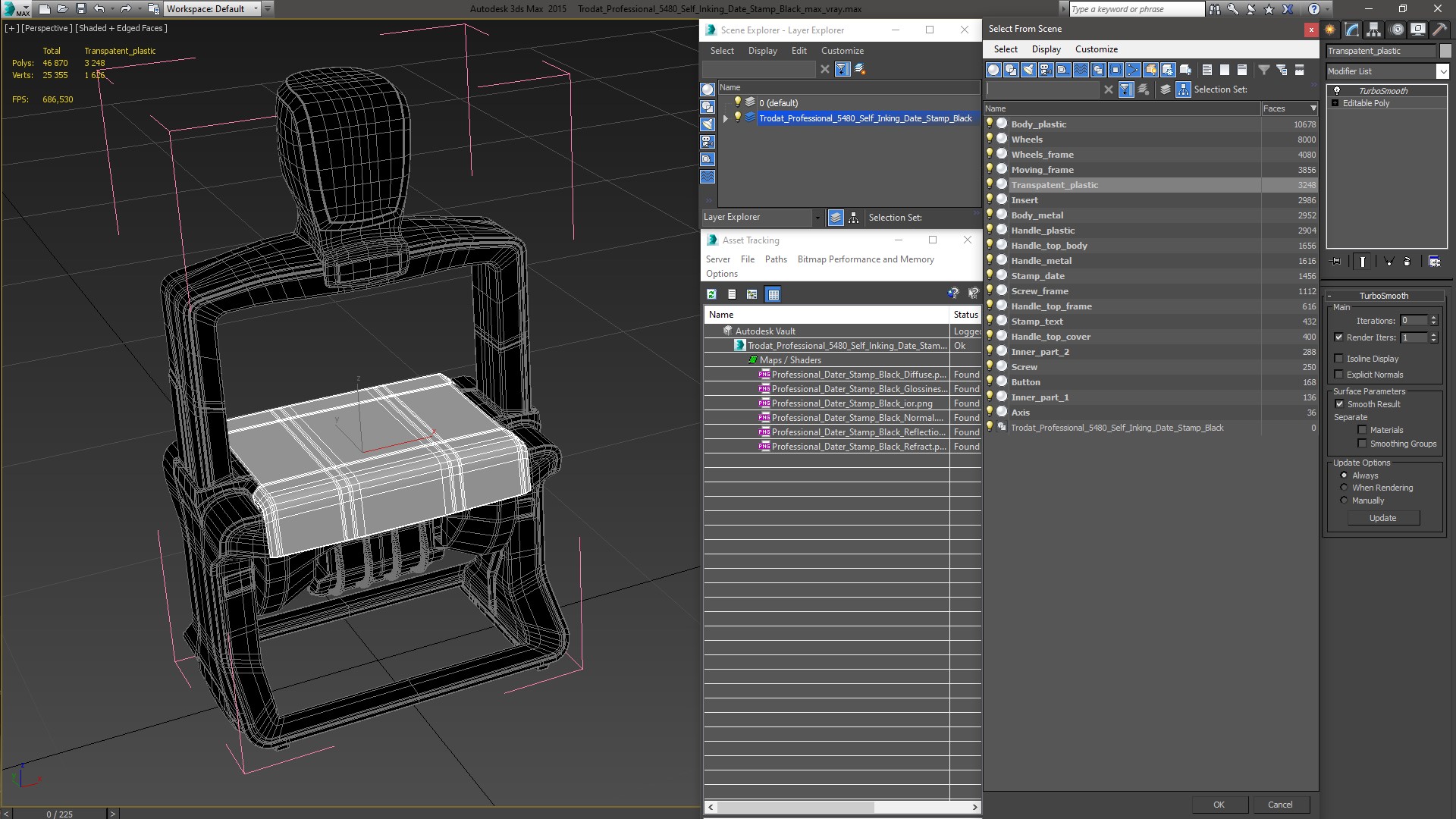Sort by the Faces column header
Viewport: 1456px width, 819px height.
(x=1289, y=108)
